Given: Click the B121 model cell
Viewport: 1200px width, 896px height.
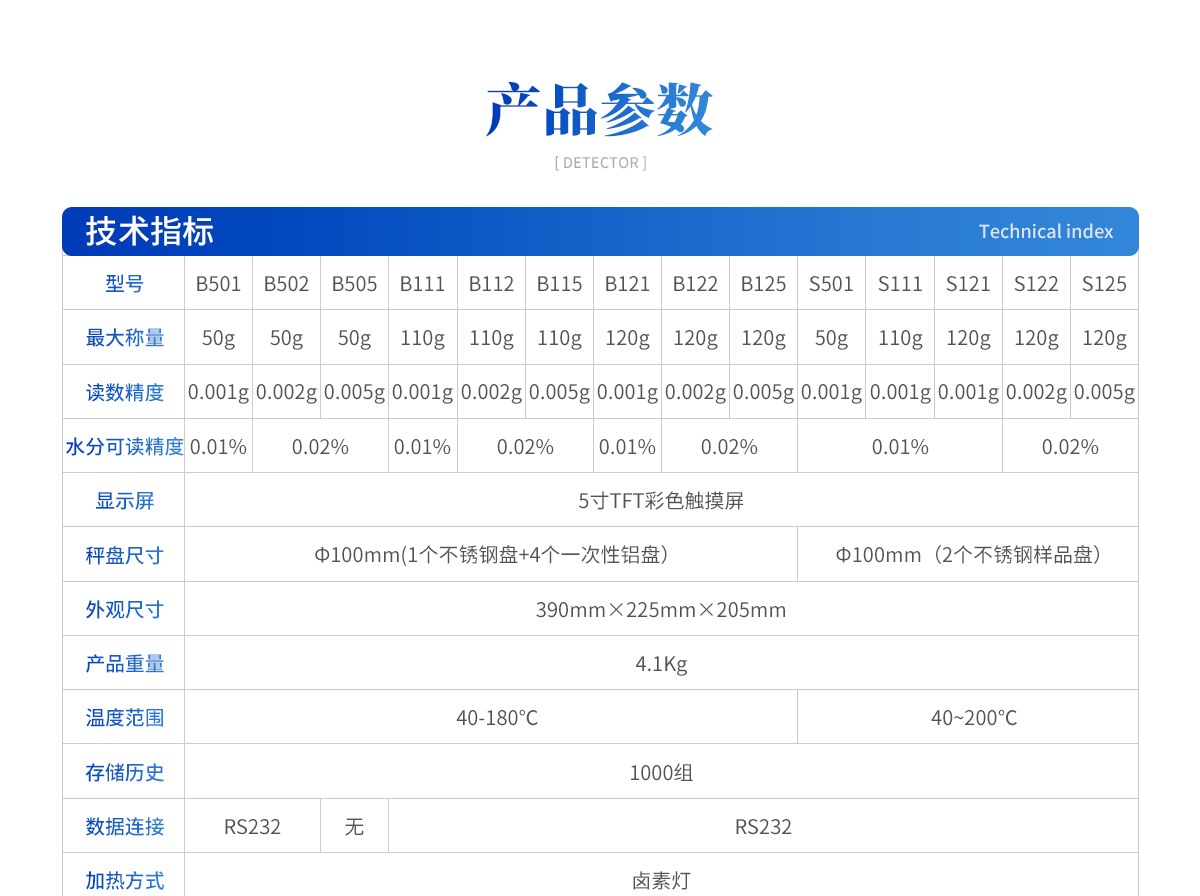Looking at the screenshot, I should click(x=627, y=284).
